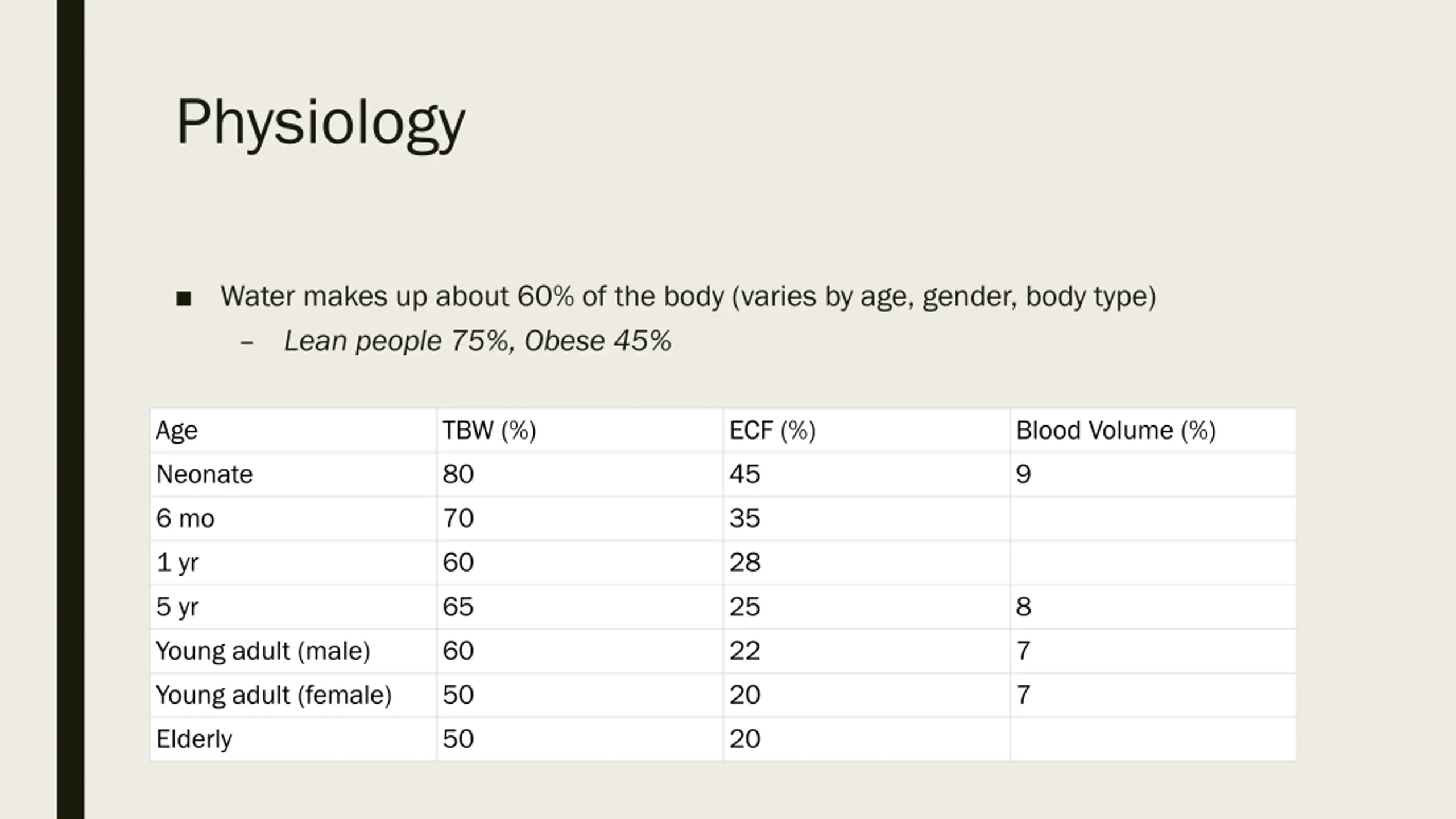The height and width of the screenshot is (819, 1456).
Task: Click the Physiology slide title
Action: coord(321,123)
